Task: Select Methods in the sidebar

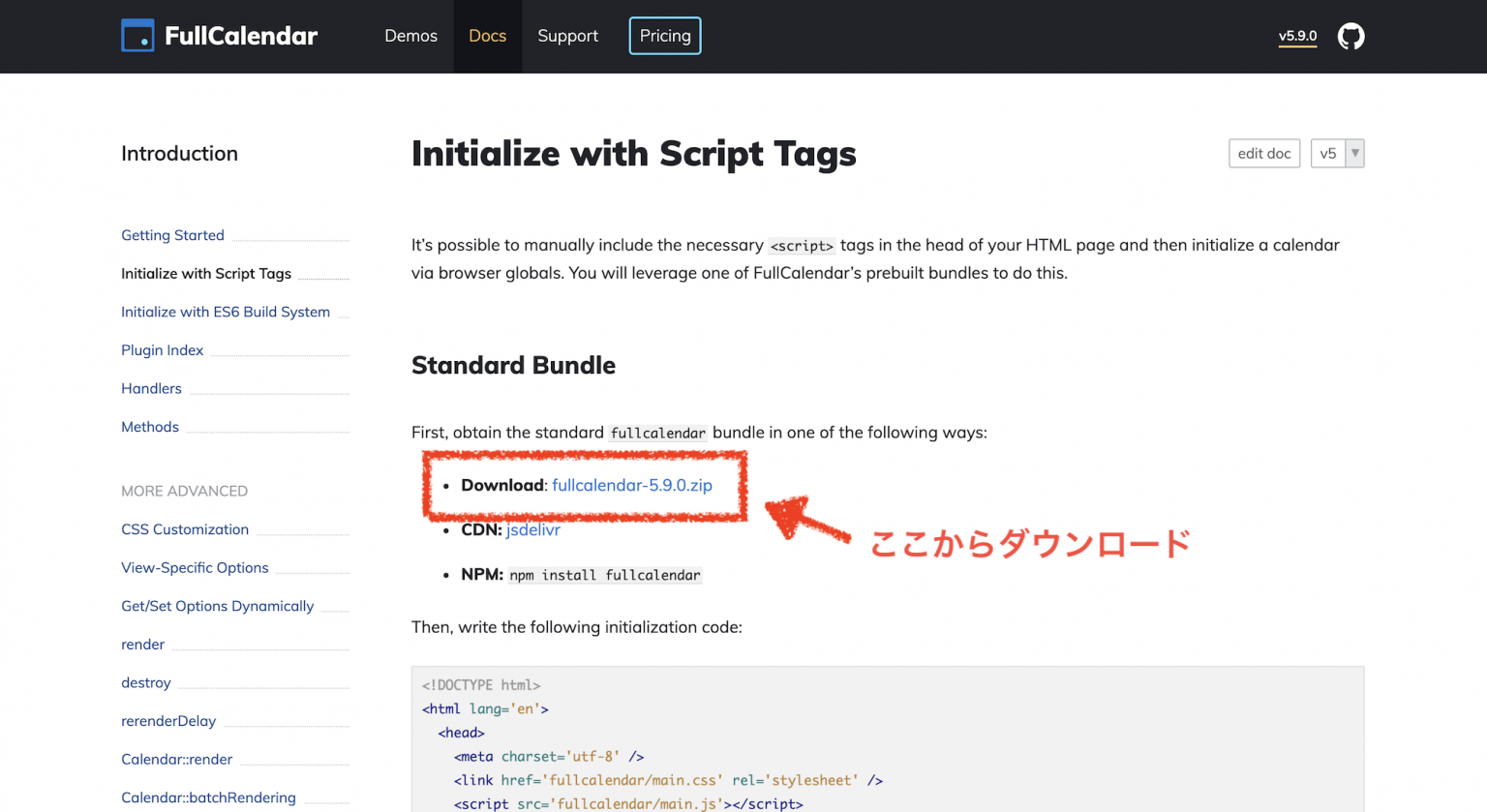Action: click(x=150, y=427)
